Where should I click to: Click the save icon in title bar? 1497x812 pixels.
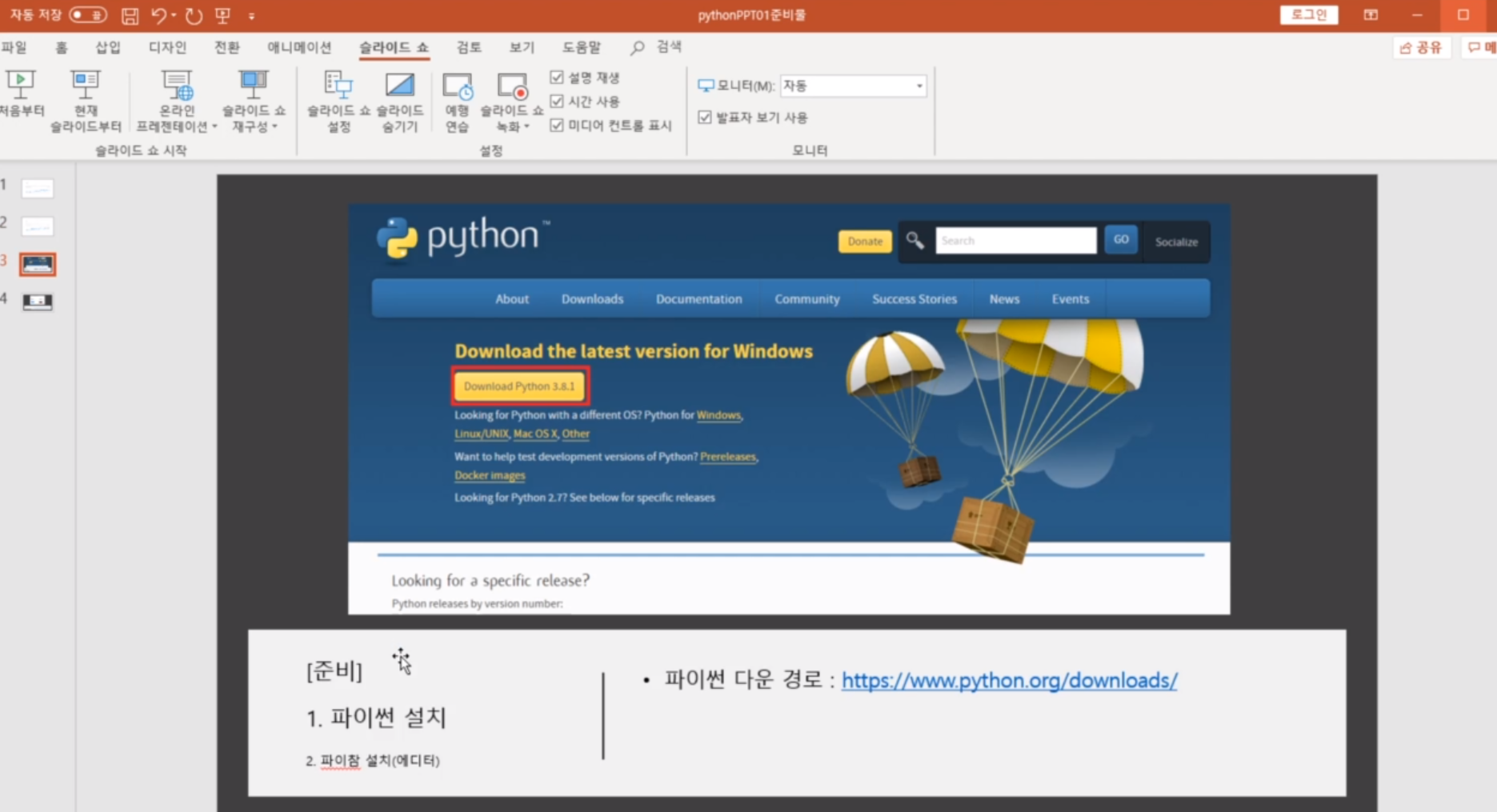tap(130, 15)
